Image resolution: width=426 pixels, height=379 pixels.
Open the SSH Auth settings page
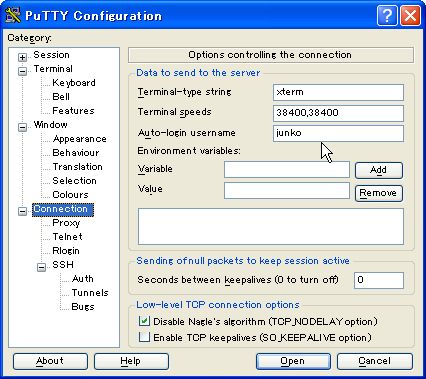point(83,279)
